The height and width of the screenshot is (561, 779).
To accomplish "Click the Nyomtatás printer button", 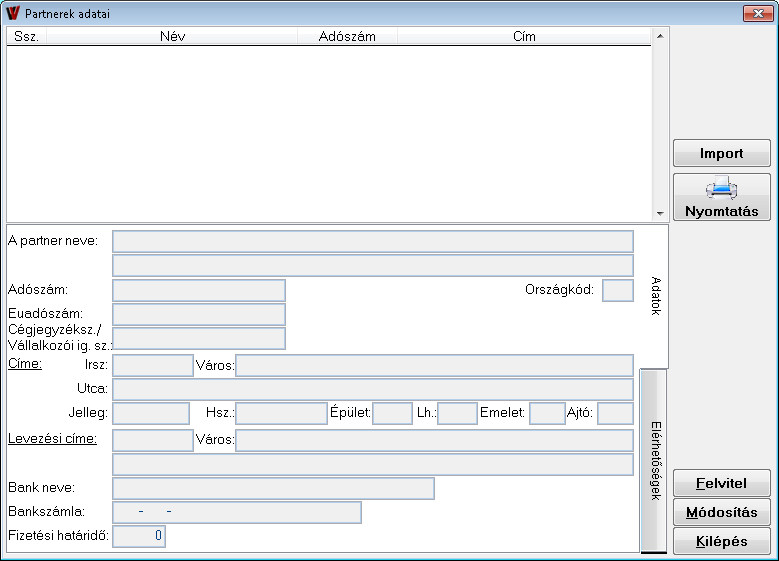I will [x=721, y=197].
